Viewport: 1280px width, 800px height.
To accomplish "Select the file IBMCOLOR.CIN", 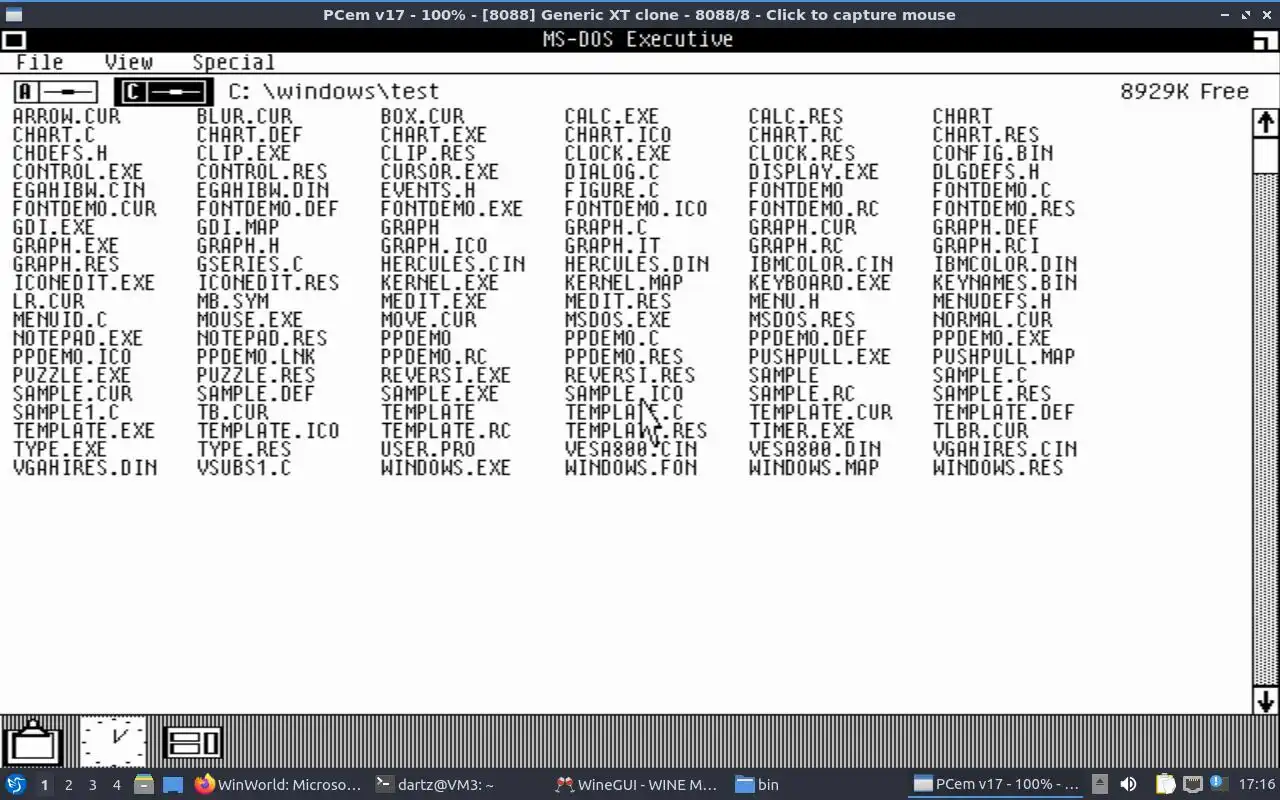I will (821, 264).
